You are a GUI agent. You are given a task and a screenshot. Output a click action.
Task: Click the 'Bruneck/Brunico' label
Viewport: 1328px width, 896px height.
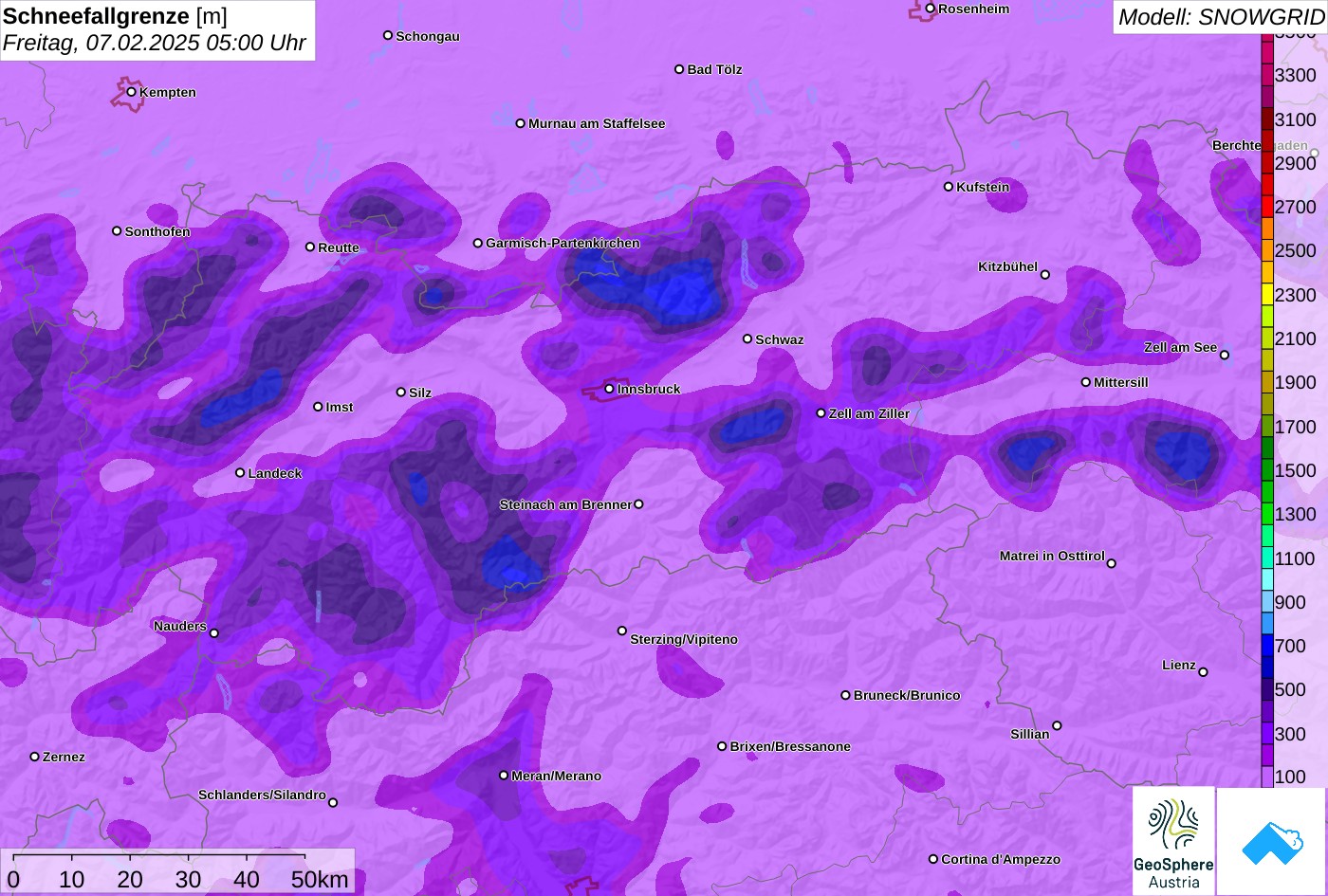point(907,696)
